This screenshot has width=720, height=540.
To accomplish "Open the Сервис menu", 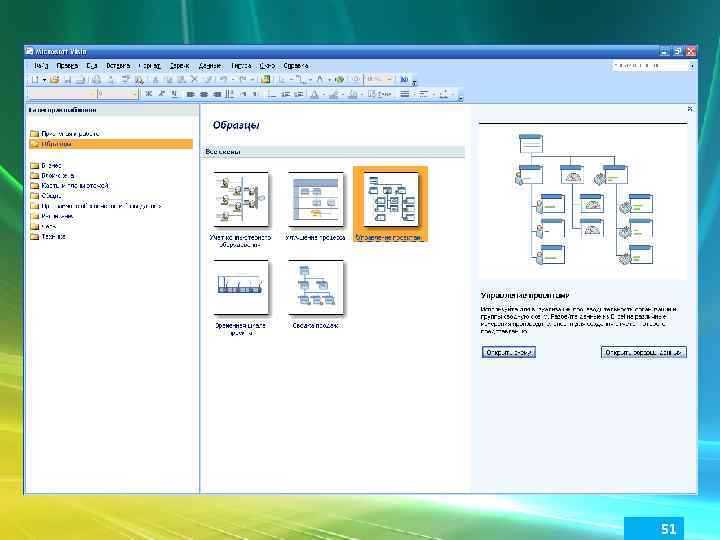I will [x=179, y=66].
